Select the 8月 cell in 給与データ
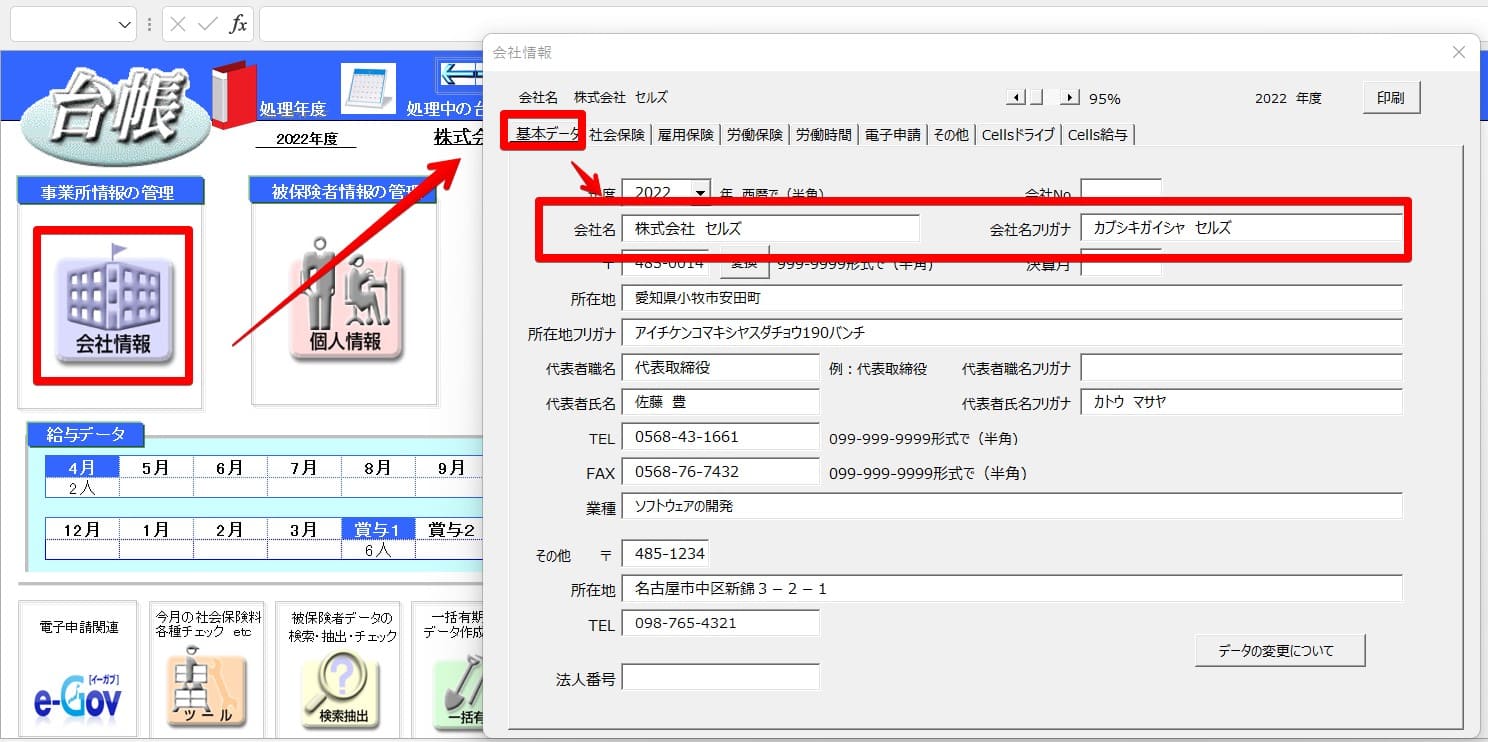 coord(378,467)
